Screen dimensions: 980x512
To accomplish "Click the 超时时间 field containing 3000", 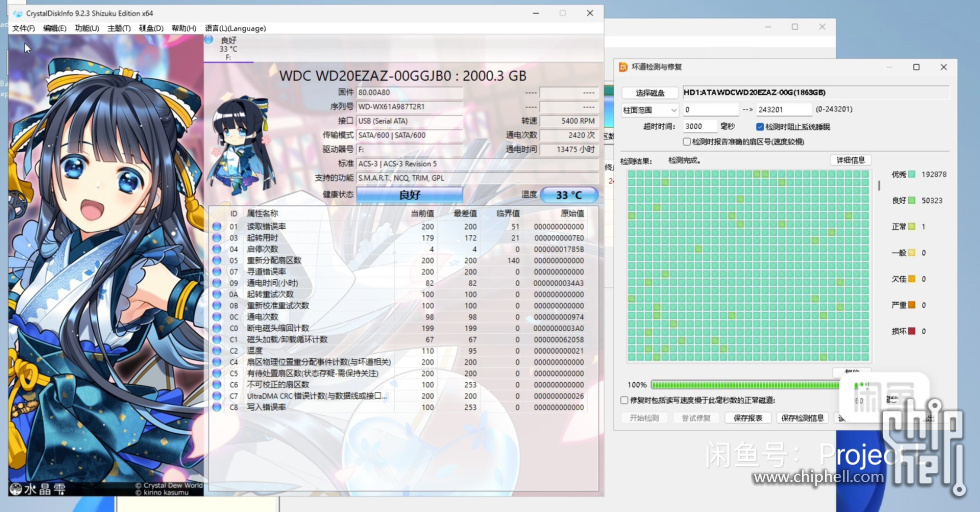I will point(699,126).
